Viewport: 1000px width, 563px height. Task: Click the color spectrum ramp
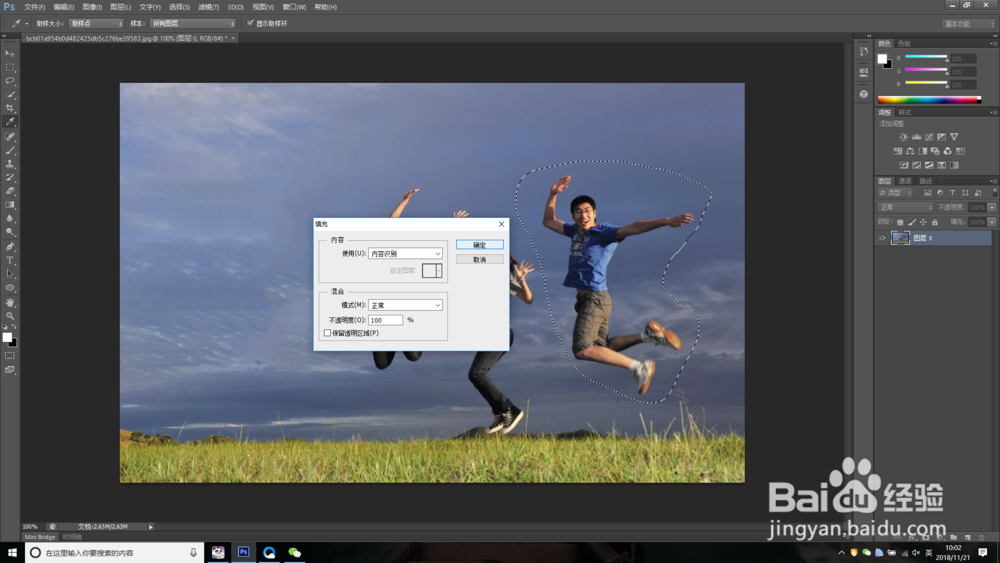[929, 99]
